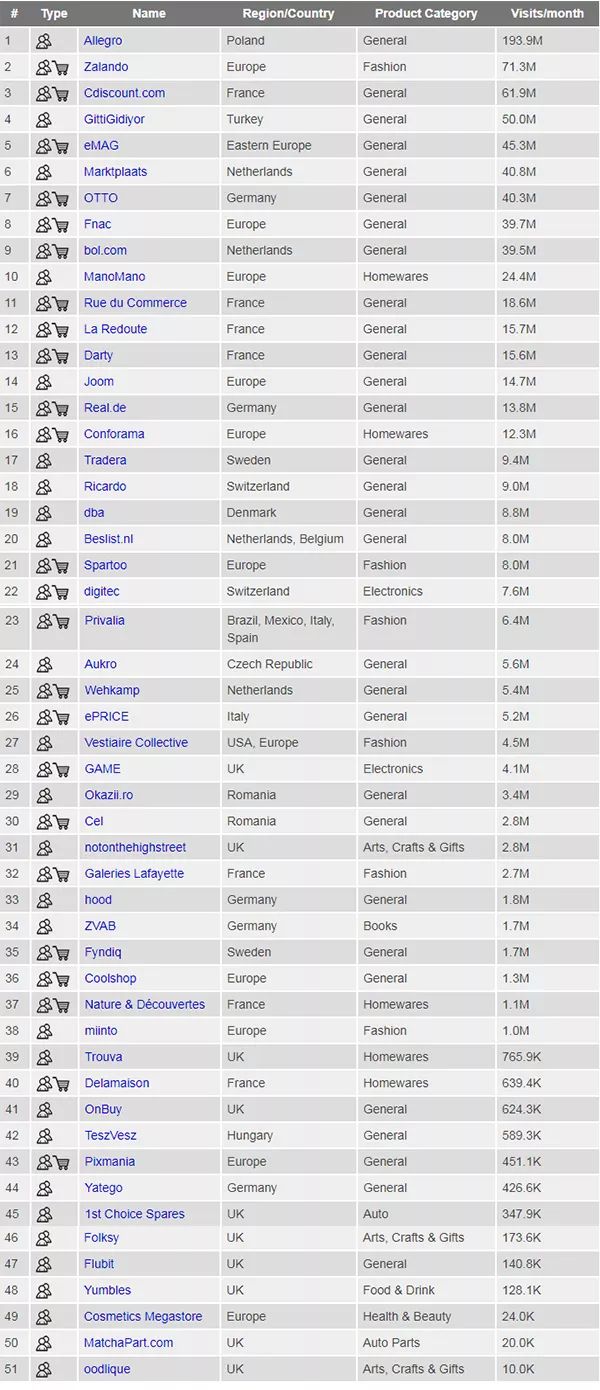Viewport: 600px width, 1390px height.
Task: Sort by the Visits/month column header
Action: [547, 14]
